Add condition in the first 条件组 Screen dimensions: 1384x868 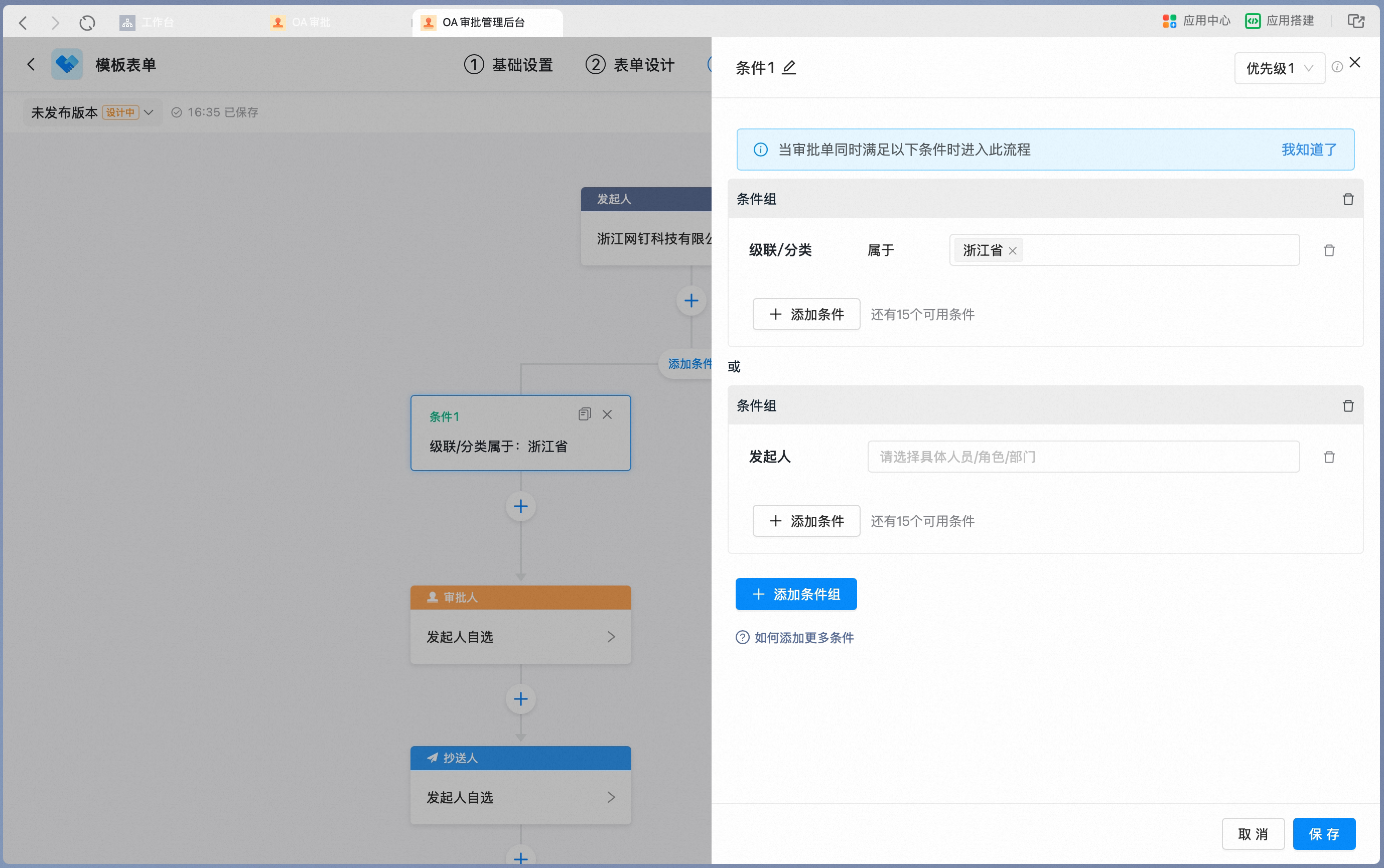(x=806, y=315)
